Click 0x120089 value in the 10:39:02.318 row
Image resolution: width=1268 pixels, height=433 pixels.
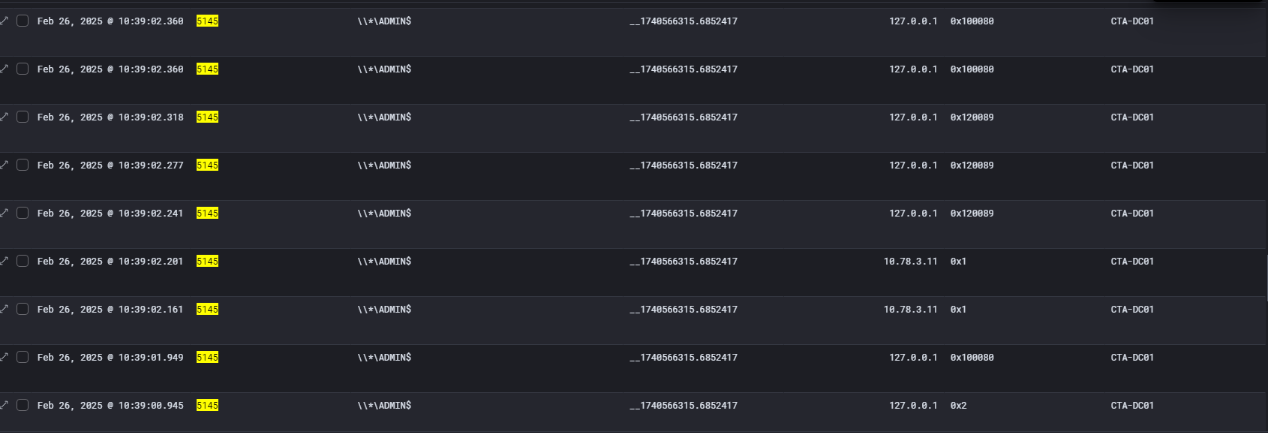coord(971,117)
